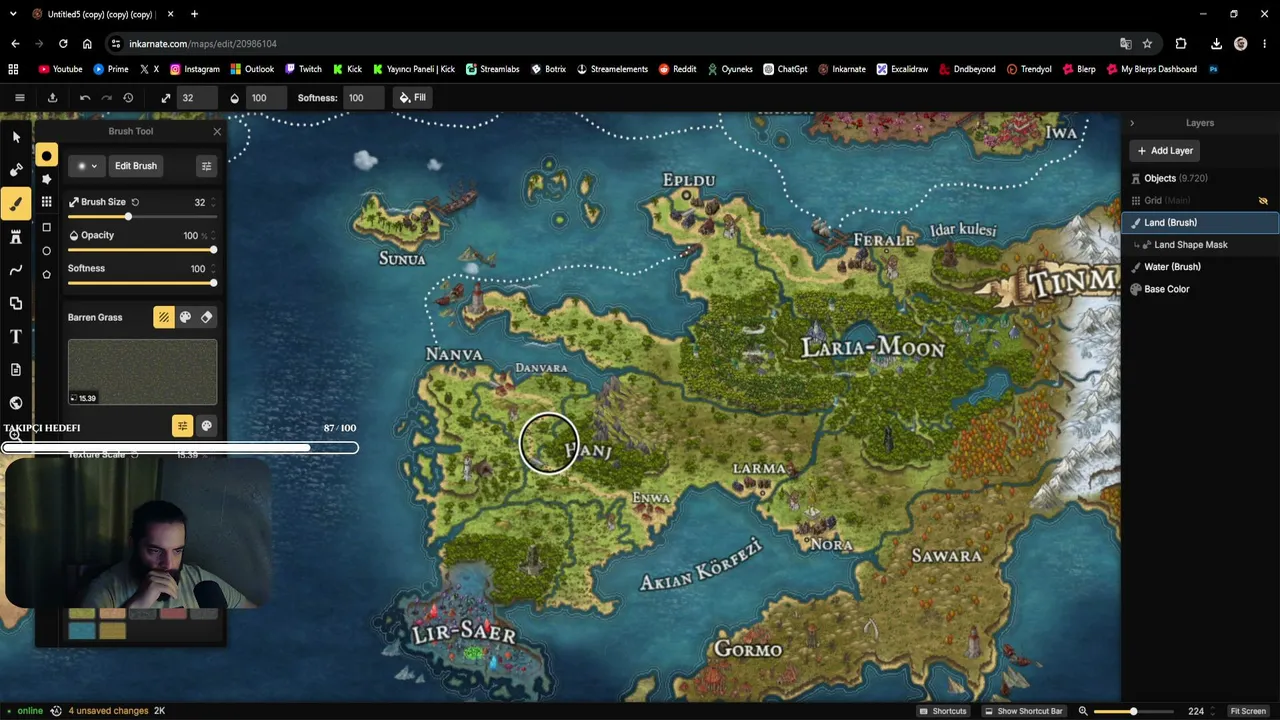Select the Stamp (castle) tool
Screen dimensions: 1280x720
click(16, 237)
